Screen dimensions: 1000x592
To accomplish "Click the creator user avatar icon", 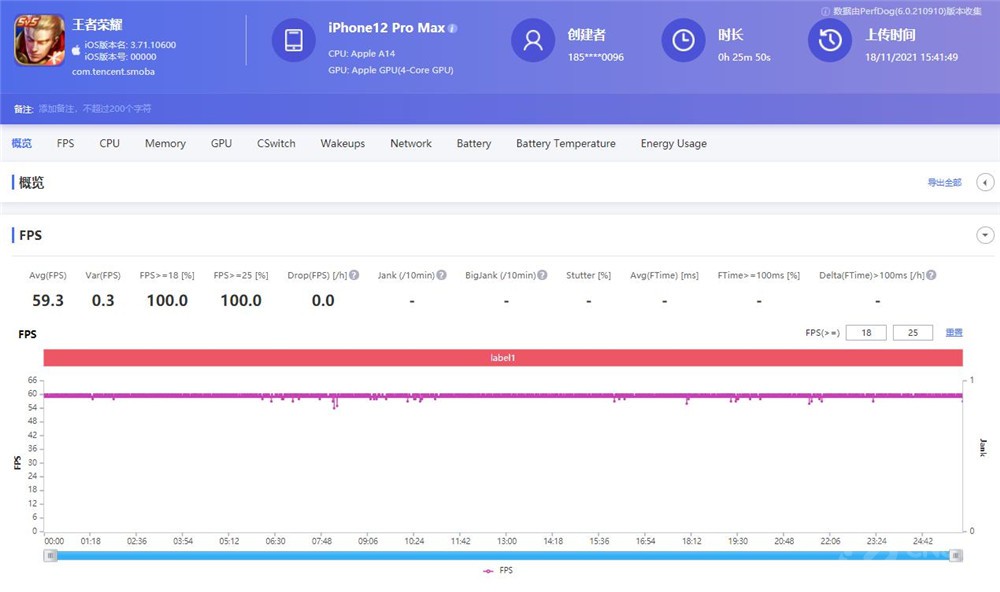I will [533, 40].
